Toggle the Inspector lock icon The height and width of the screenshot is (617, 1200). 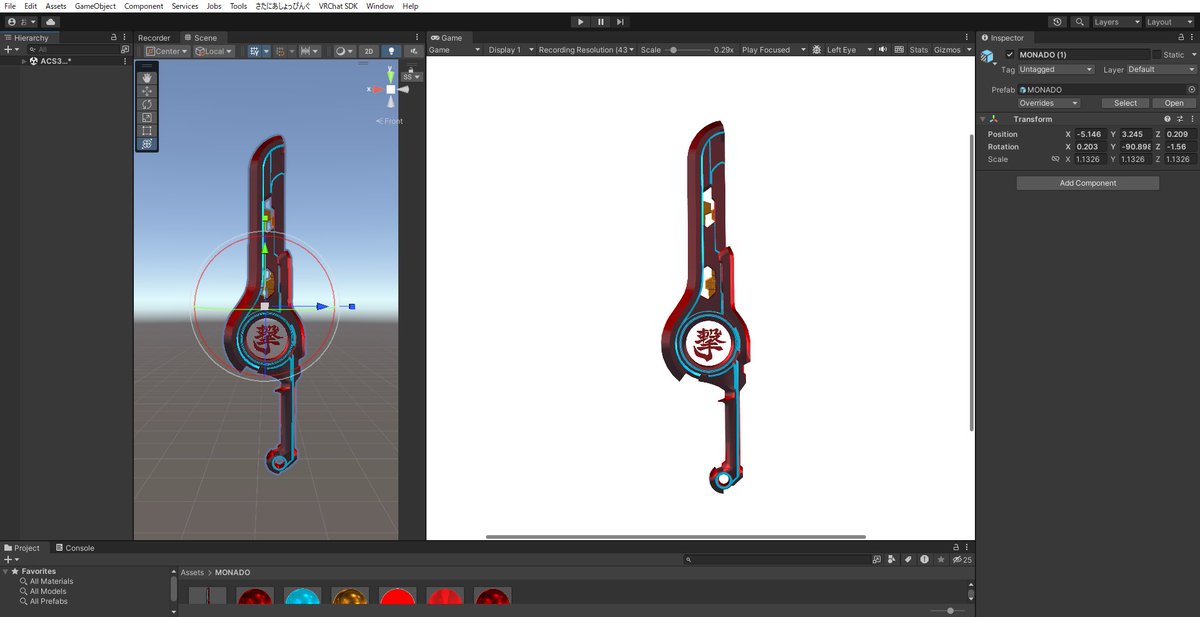tap(1182, 38)
